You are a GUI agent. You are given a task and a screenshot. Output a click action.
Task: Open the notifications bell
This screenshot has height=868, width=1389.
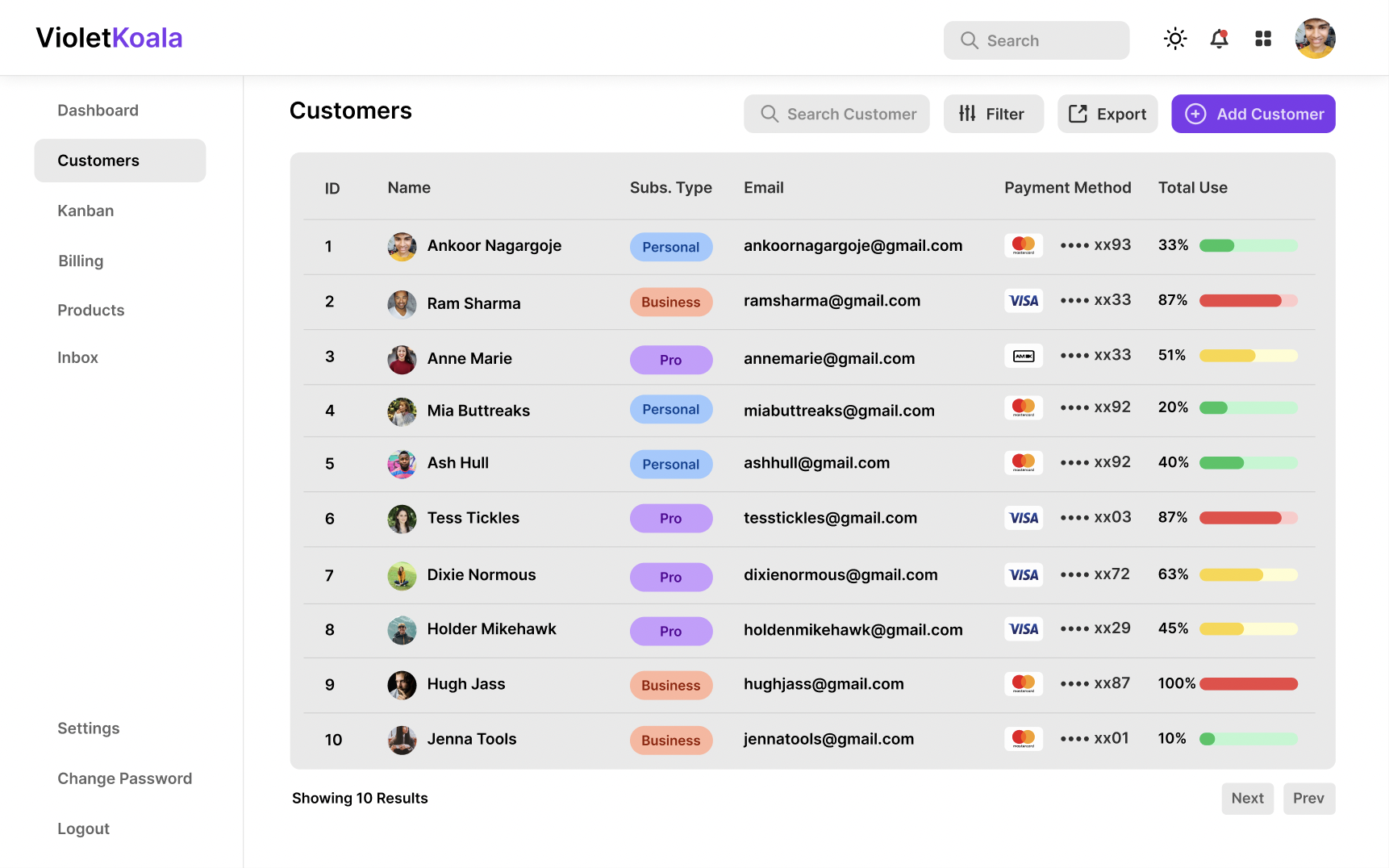pyautogui.click(x=1219, y=39)
